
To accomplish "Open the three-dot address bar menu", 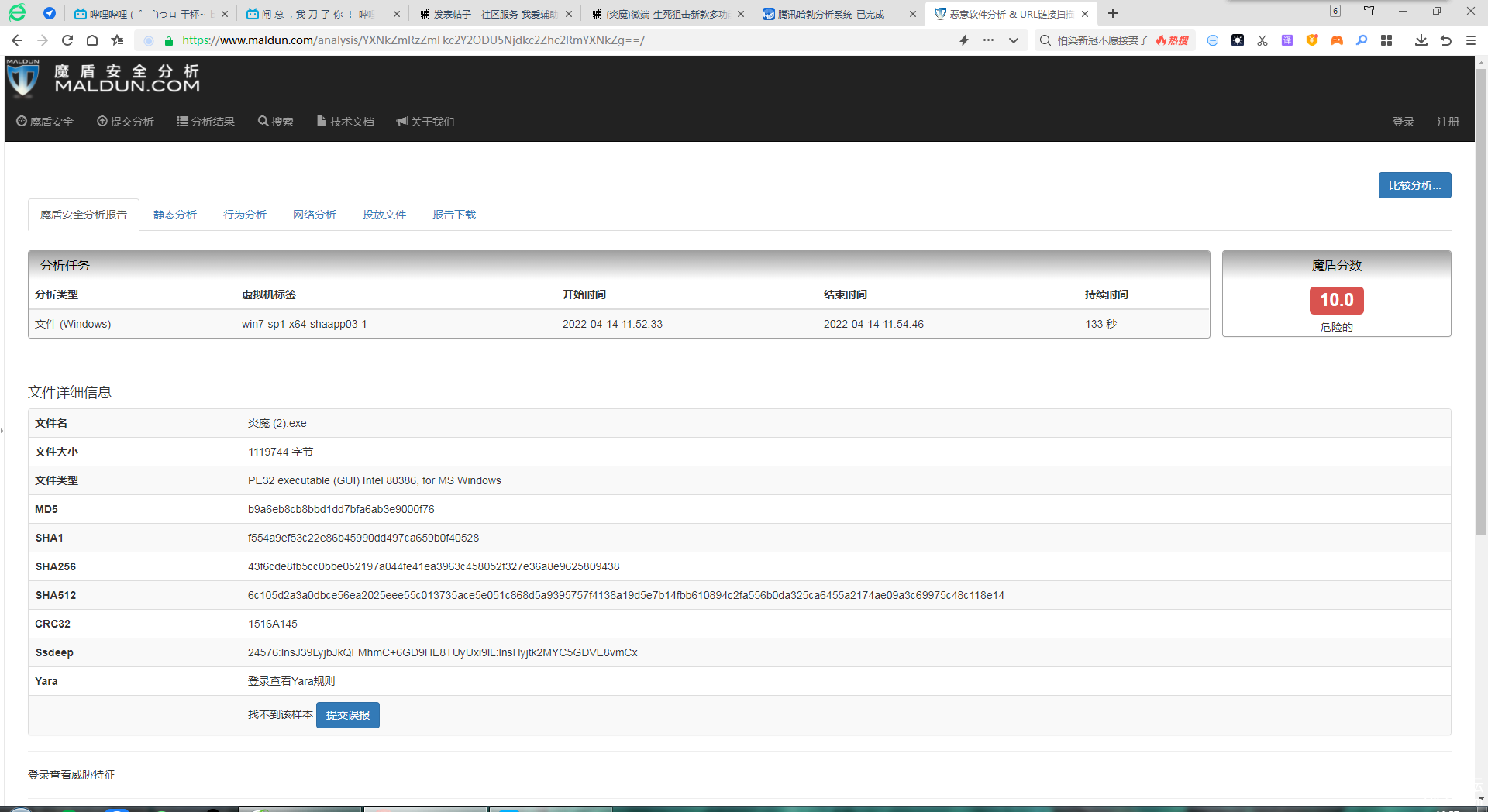I will point(988,40).
